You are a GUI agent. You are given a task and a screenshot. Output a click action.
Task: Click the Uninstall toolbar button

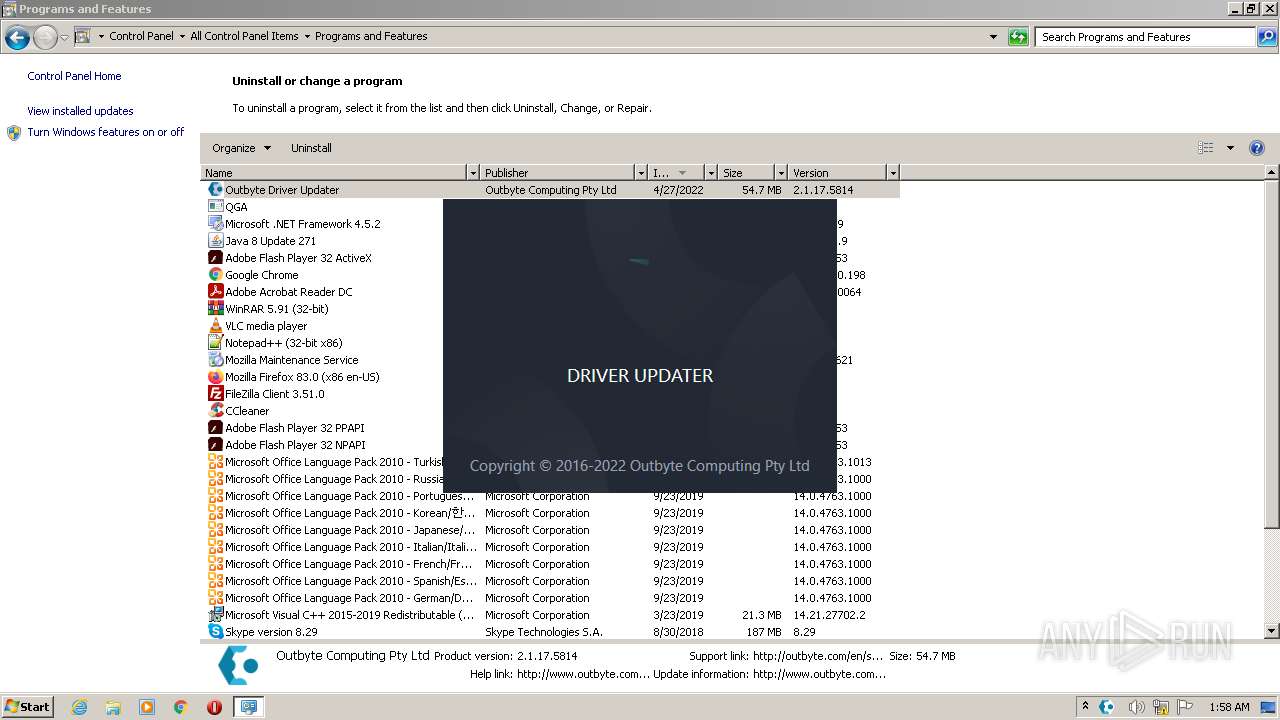311,148
